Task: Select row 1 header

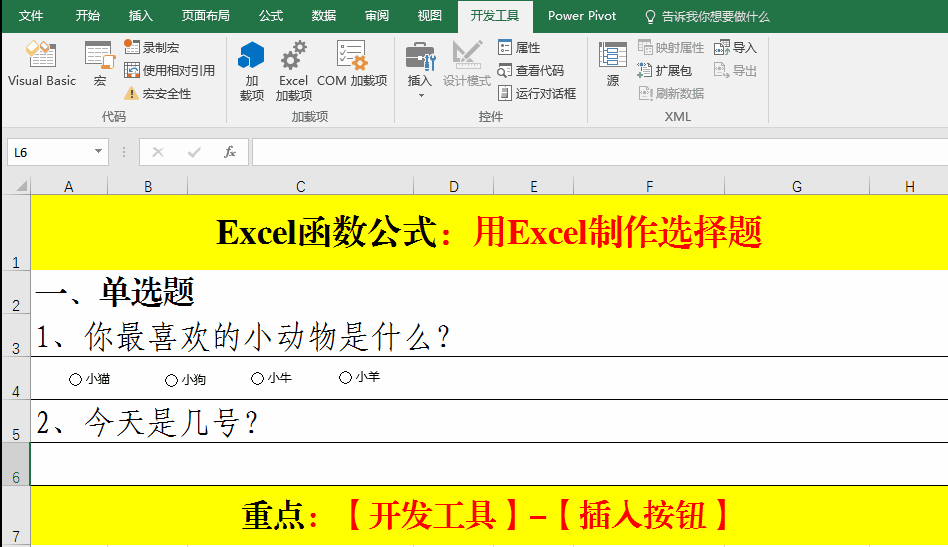Action: pyautogui.click(x=16, y=232)
